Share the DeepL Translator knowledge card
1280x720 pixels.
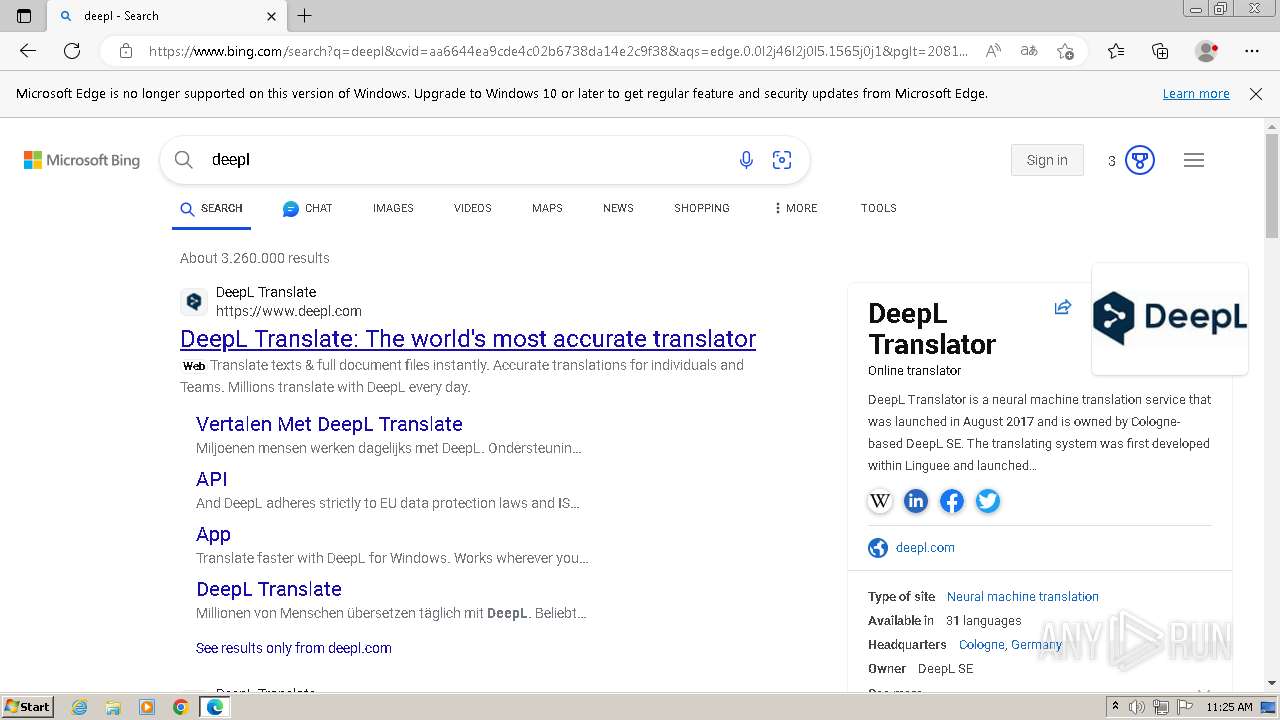point(1063,307)
